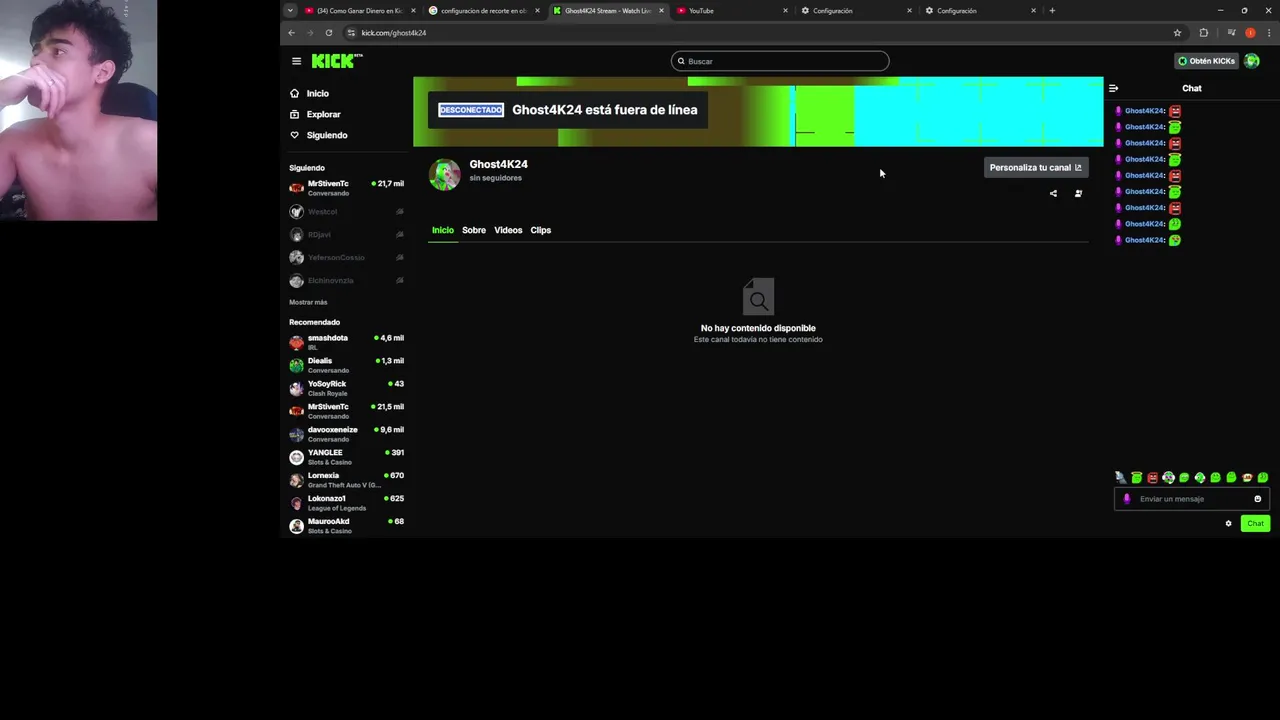Insert the last green laughing quick emote

point(1263,478)
